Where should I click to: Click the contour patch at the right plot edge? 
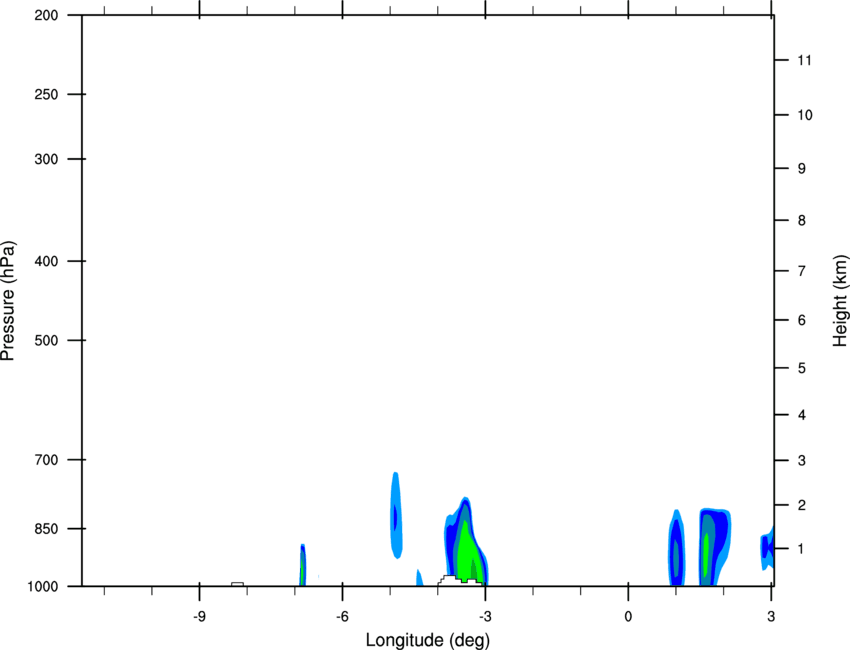click(x=767, y=547)
